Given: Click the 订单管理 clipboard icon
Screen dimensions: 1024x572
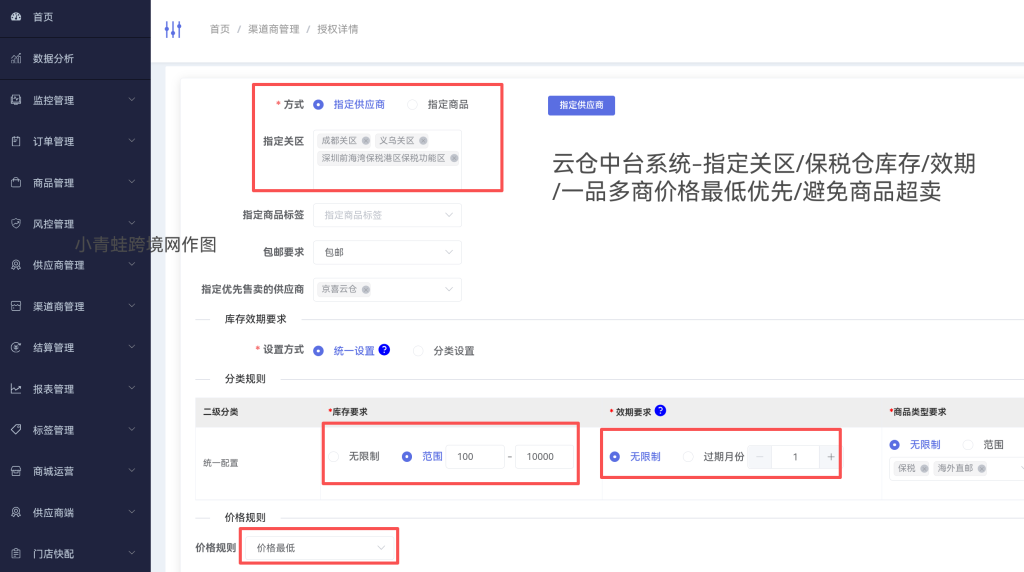Looking at the screenshot, I should [16, 141].
